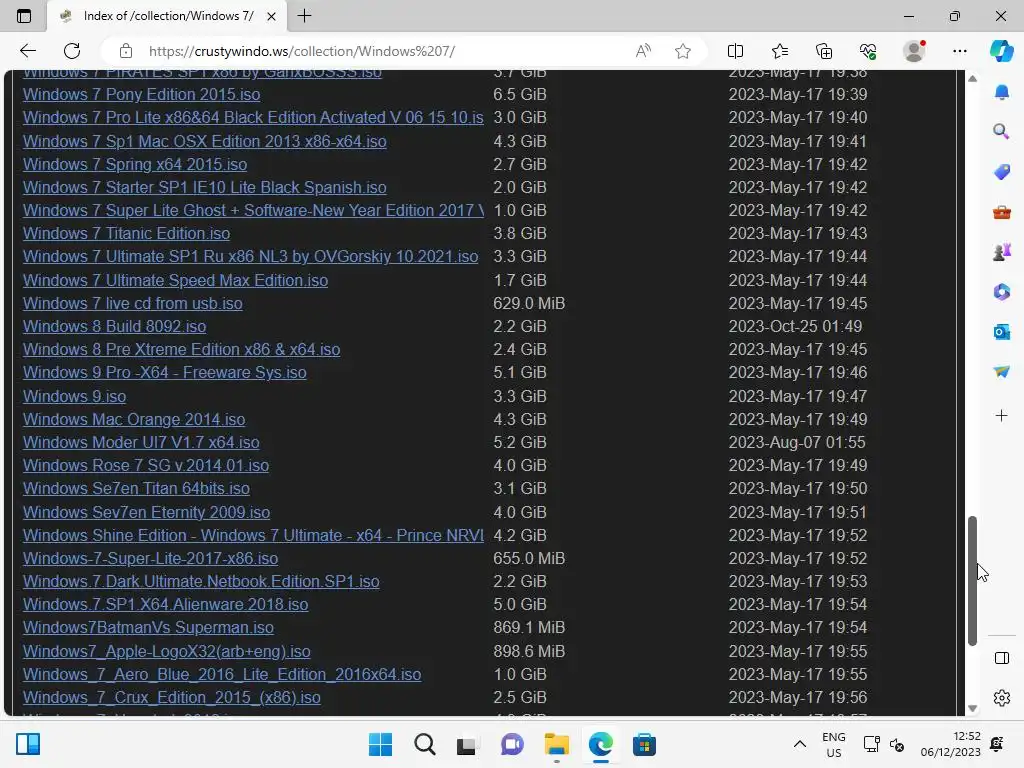Open the Favorites list icon

click(780, 51)
